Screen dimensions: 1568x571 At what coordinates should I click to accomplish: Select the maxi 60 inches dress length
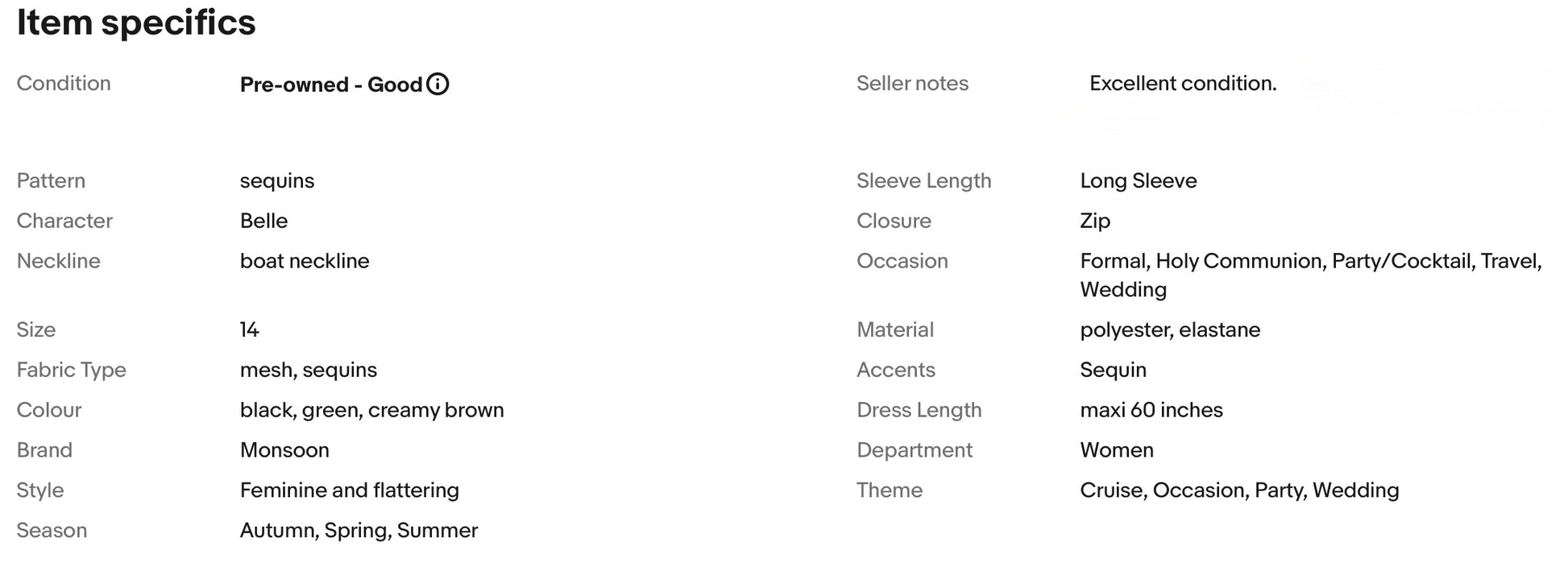pyautogui.click(x=1151, y=410)
